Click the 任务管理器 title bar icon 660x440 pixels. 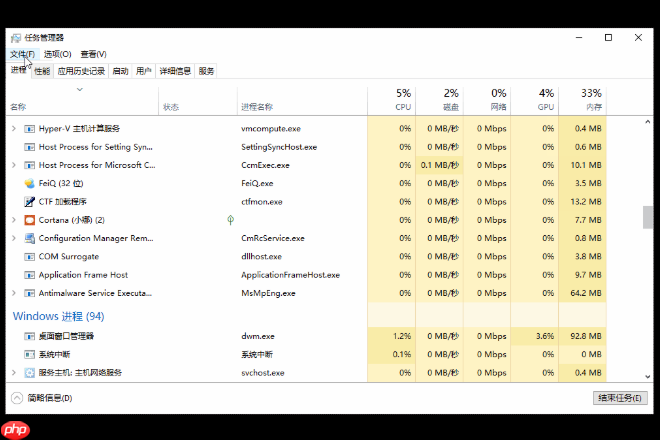pos(16,38)
